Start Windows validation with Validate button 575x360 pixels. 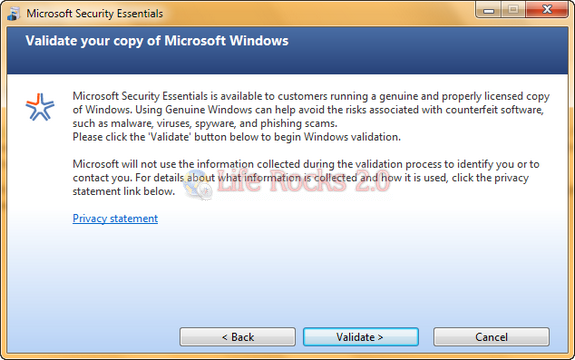(x=360, y=337)
